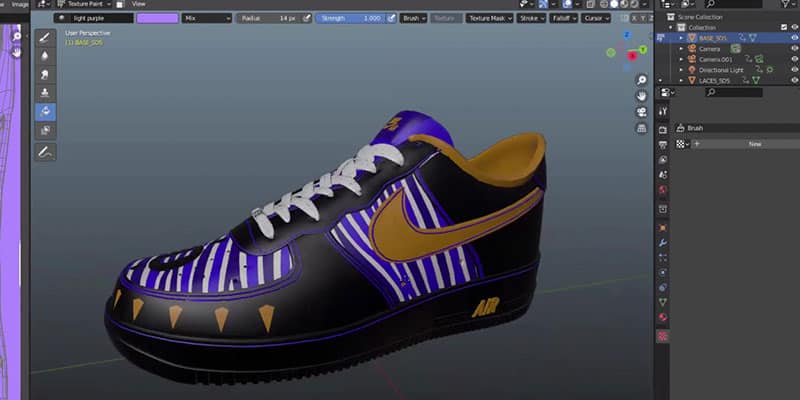Viewport: 800px width, 400px height.
Task: Open the View Layer properties tab
Action: click(663, 160)
